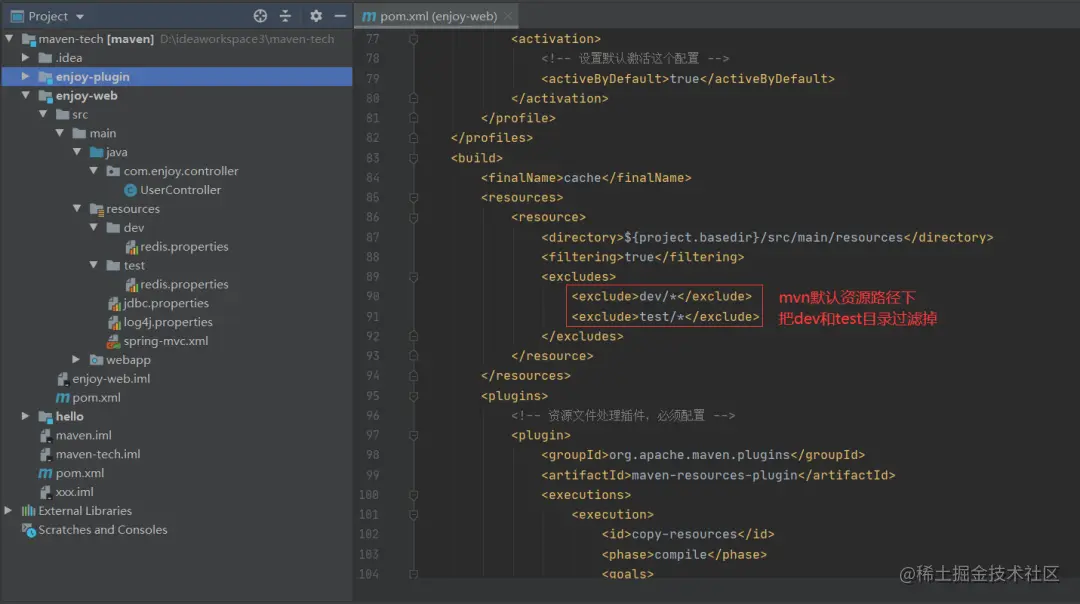1080x604 pixels.
Task: Close the pom.xml (enjoy-web) tab
Action: coord(508,16)
